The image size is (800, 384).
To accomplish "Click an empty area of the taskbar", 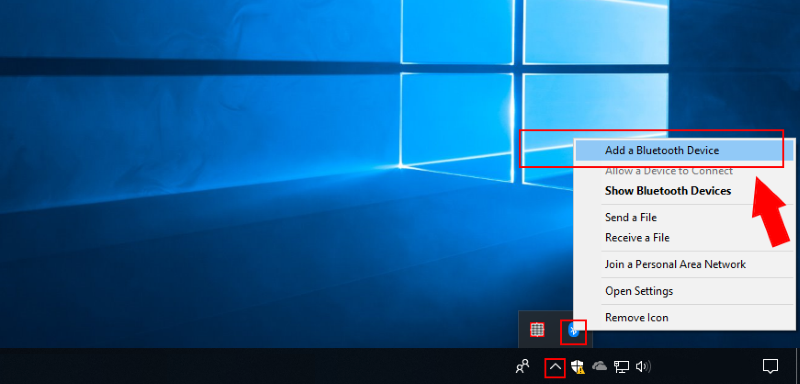I will coord(255,366).
